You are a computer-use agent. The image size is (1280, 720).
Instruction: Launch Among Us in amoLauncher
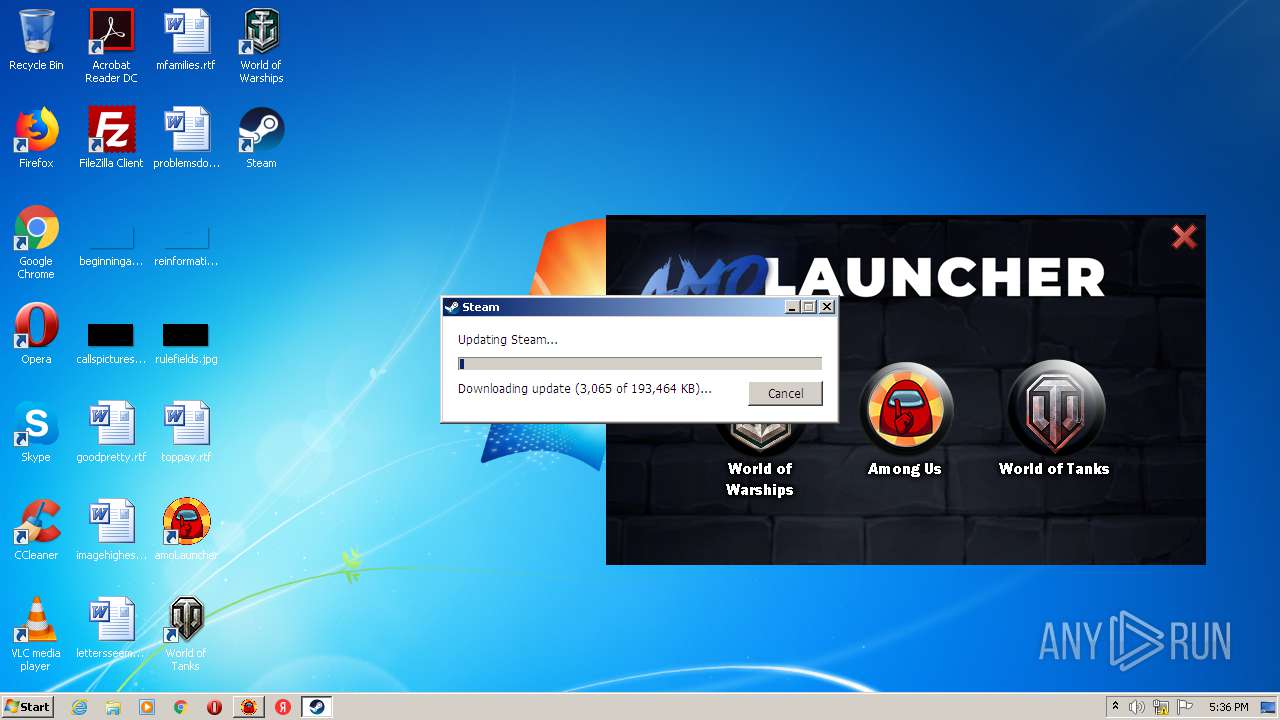point(905,420)
